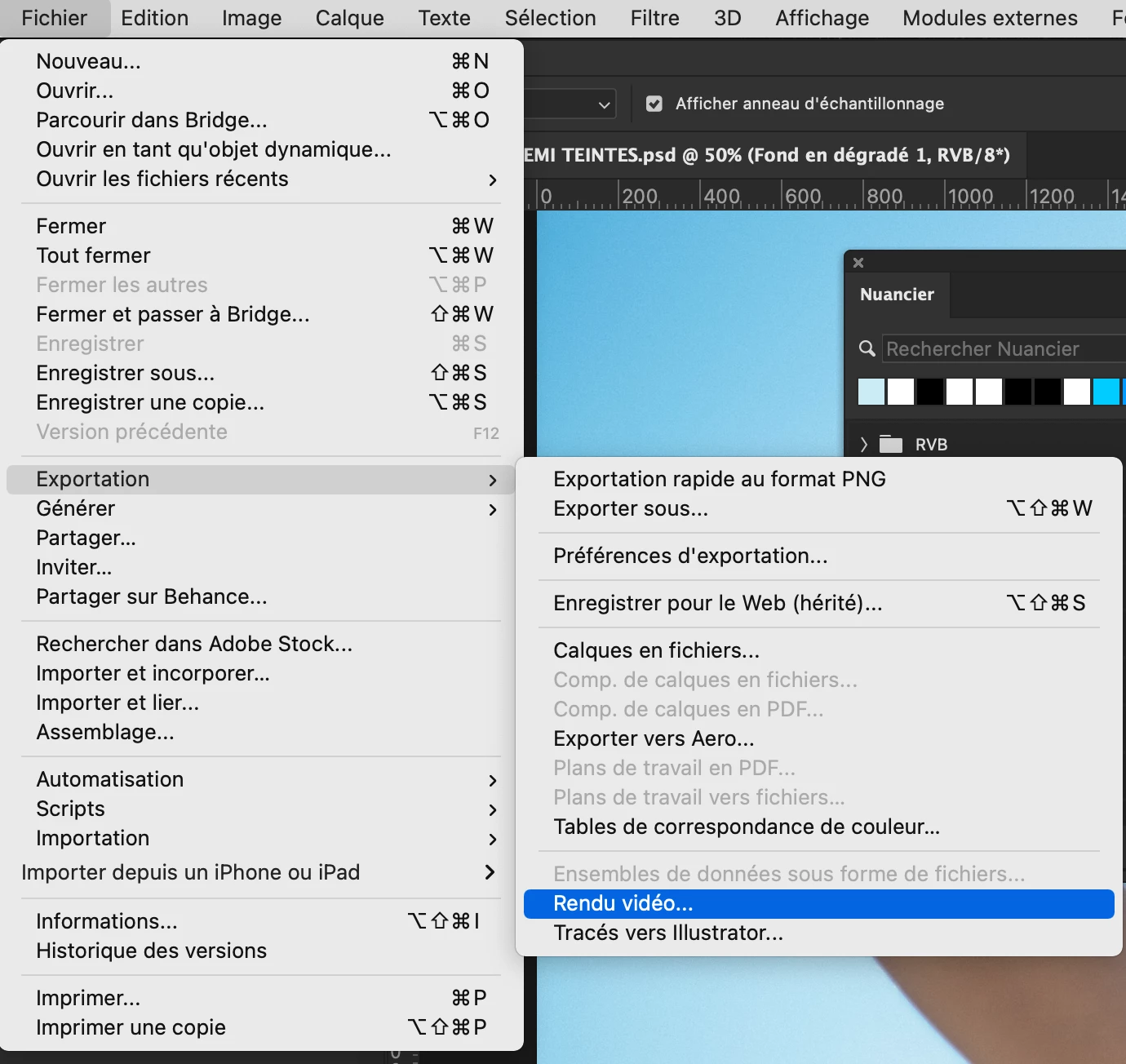Choose Imprimer une copie
Image resolution: width=1126 pixels, height=1064 pixels.
point(261,1027)
